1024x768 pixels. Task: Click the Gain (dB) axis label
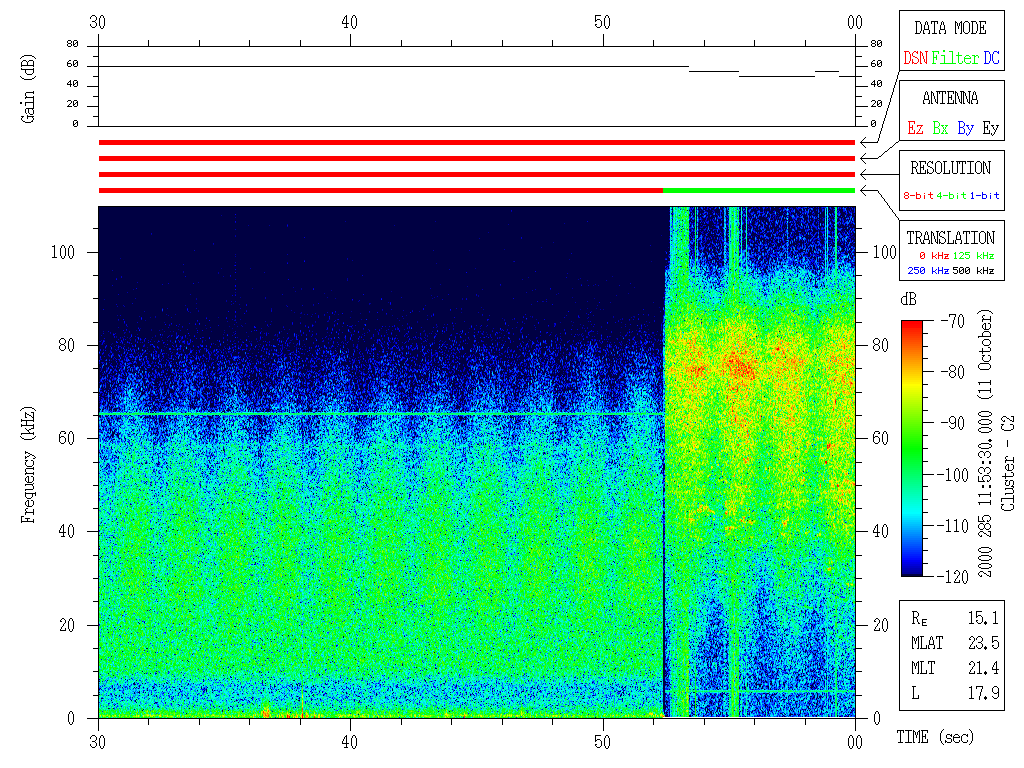click(28, 87)
